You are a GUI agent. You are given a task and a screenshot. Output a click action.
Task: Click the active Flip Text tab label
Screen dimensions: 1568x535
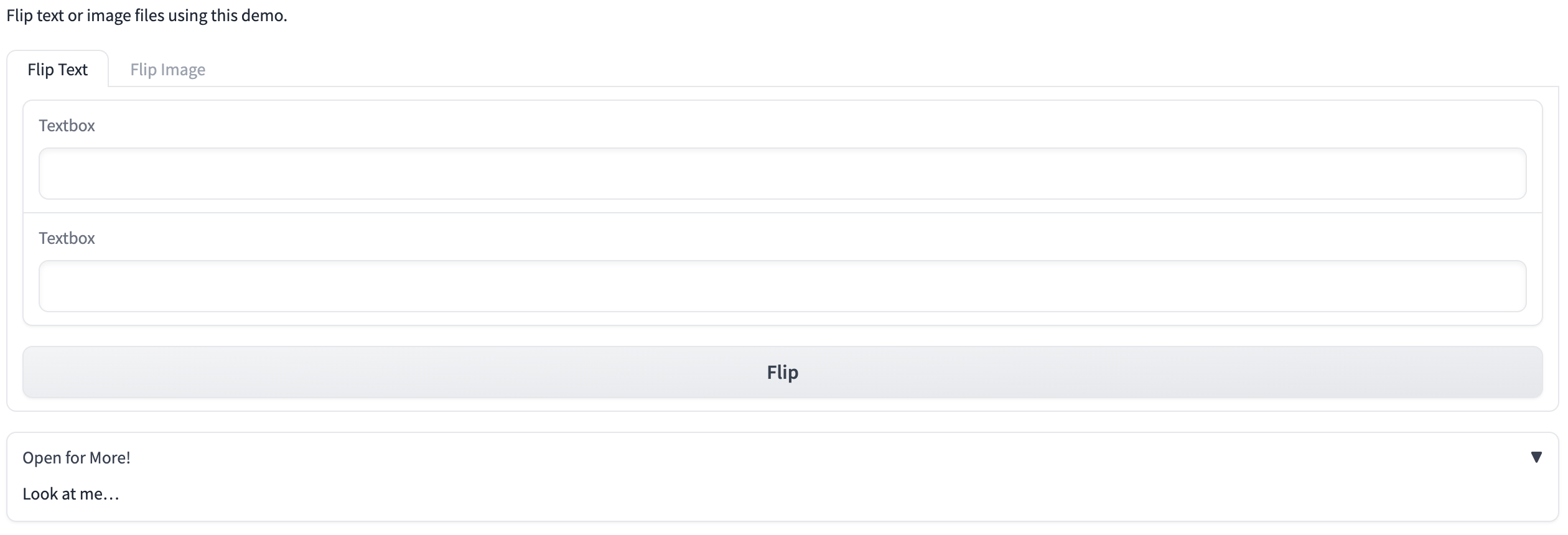click(x=58, y=70)
